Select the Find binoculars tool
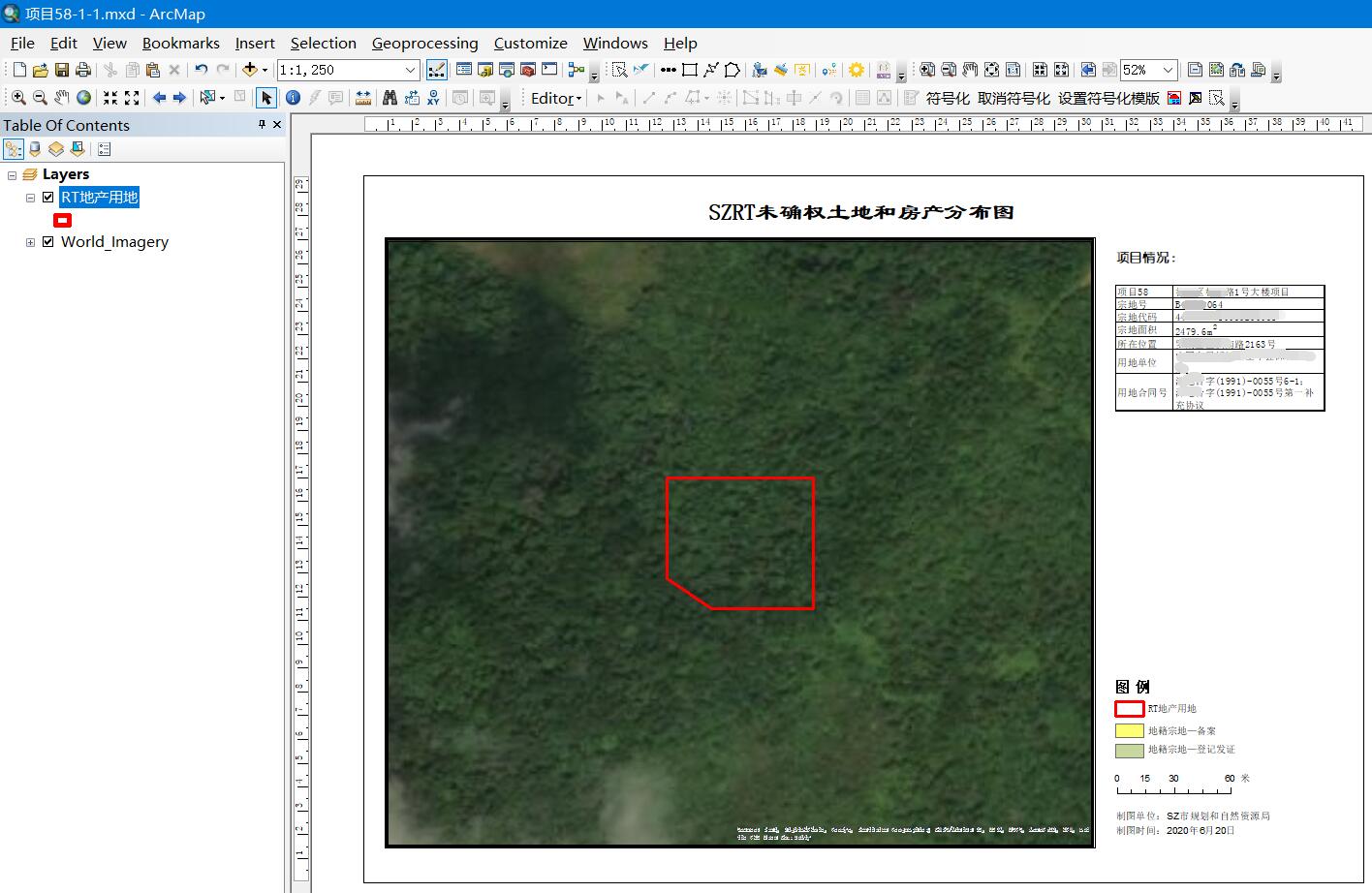1372x893 pixels. [x=390, y=97]
